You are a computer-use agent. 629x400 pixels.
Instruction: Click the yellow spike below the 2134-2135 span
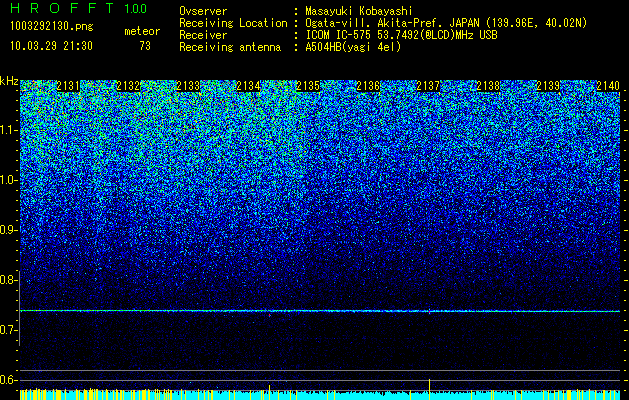point(269,392)
